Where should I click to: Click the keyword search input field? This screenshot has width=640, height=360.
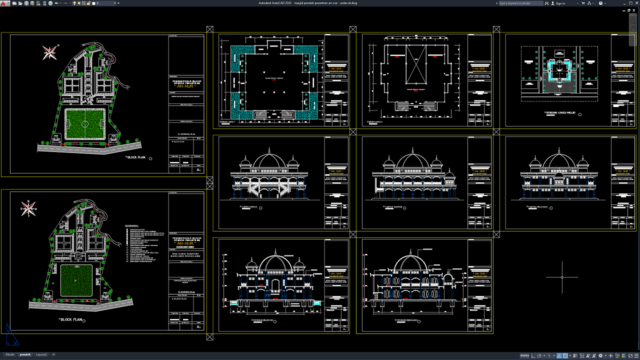tap(521, 3)
